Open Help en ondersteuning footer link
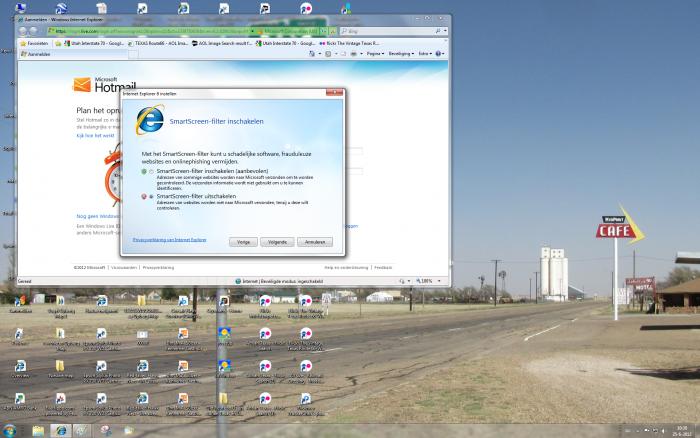700x438 pixels. 346,267
